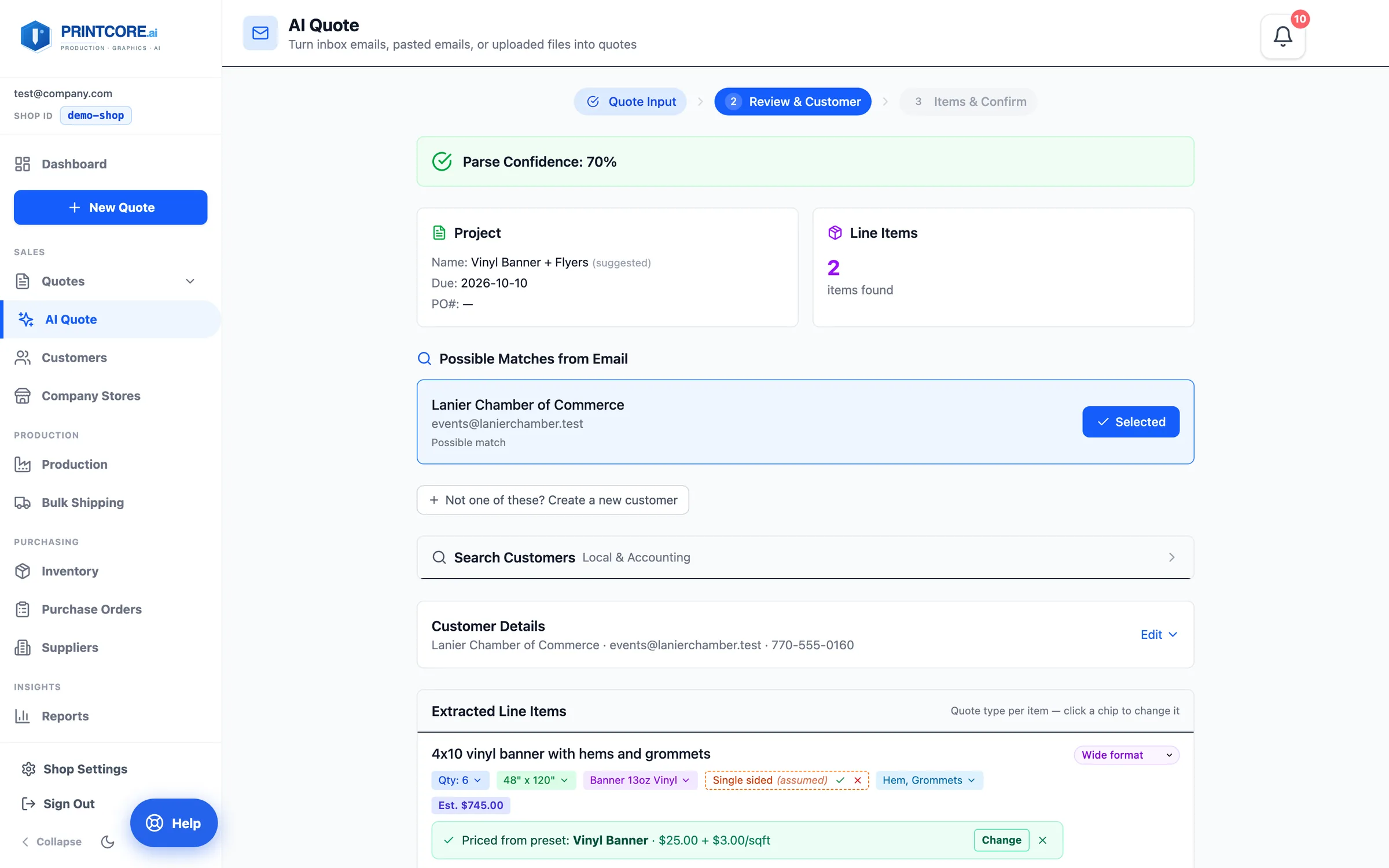1389x868 pixels.
Task: Click the PrintCore.ai logo
Action: [x=90, y=36]
